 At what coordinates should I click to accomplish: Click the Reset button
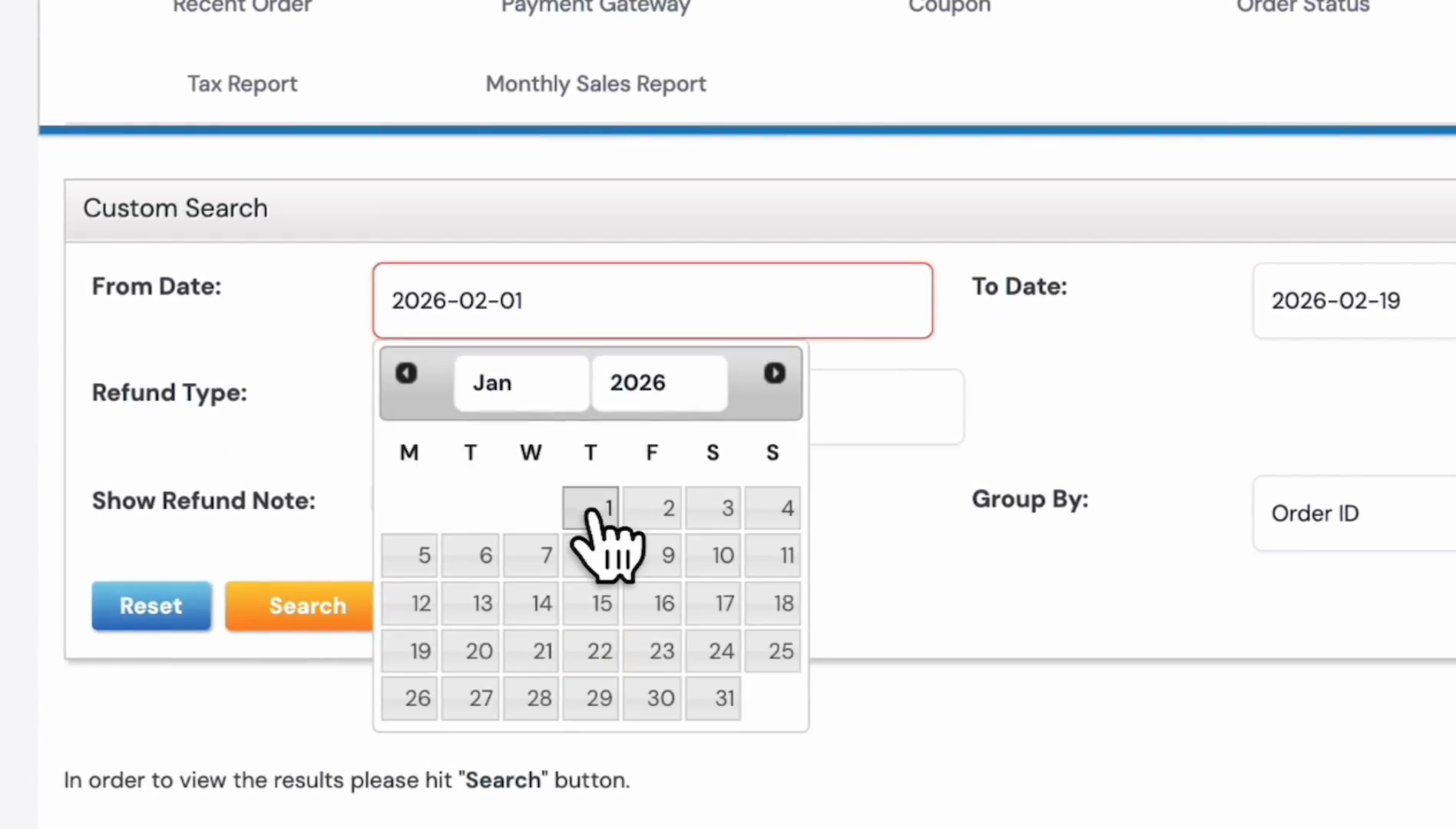pos(151,606)
